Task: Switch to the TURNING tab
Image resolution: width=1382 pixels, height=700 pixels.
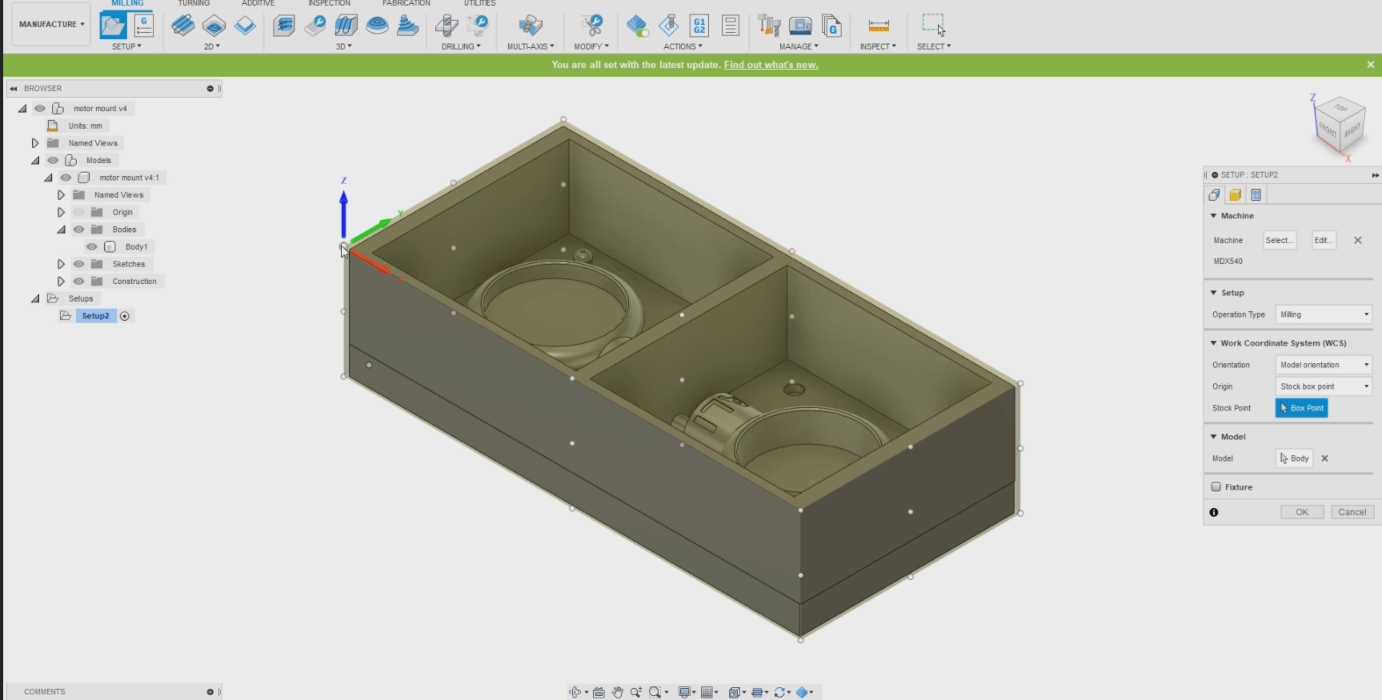Action: click(x=194, y=4)
